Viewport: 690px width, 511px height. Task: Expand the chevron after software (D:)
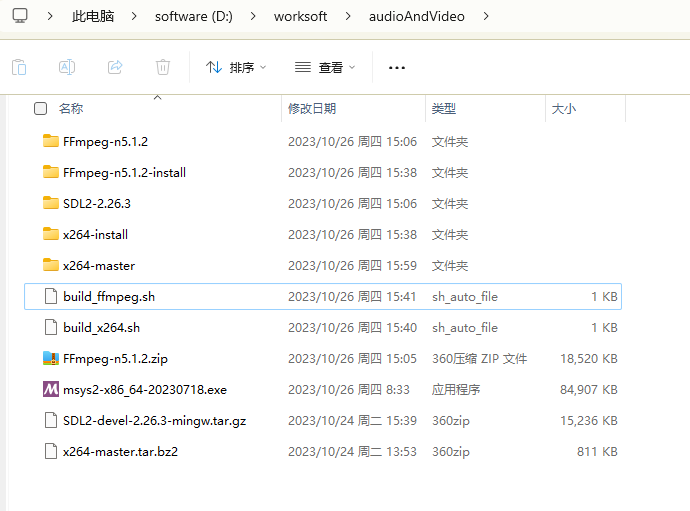[253, 16]
